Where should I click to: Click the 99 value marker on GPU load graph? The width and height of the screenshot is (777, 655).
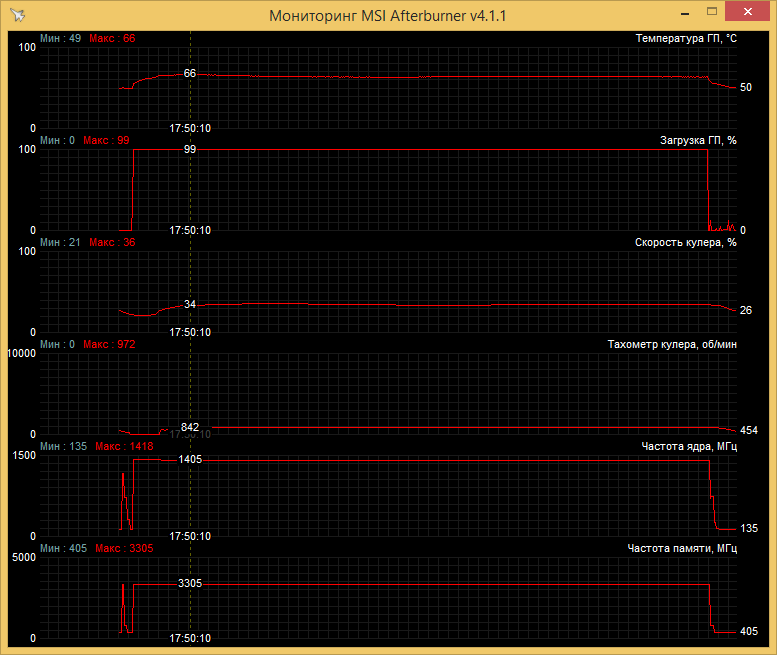tap(190, 149)
